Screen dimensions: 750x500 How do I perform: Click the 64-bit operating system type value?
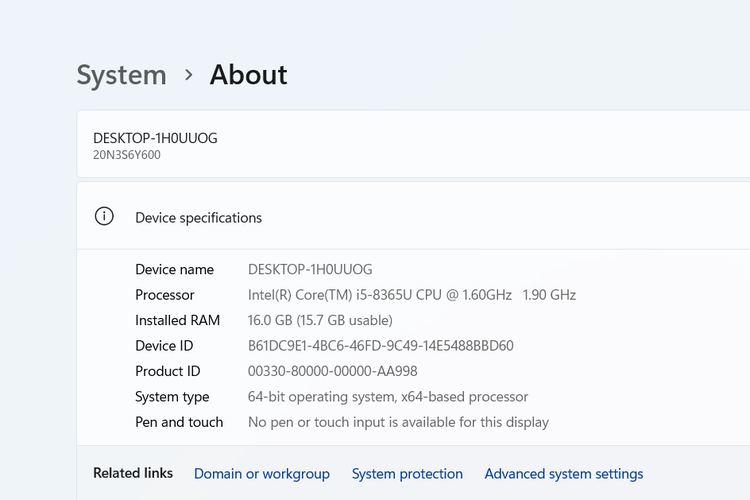388,397
